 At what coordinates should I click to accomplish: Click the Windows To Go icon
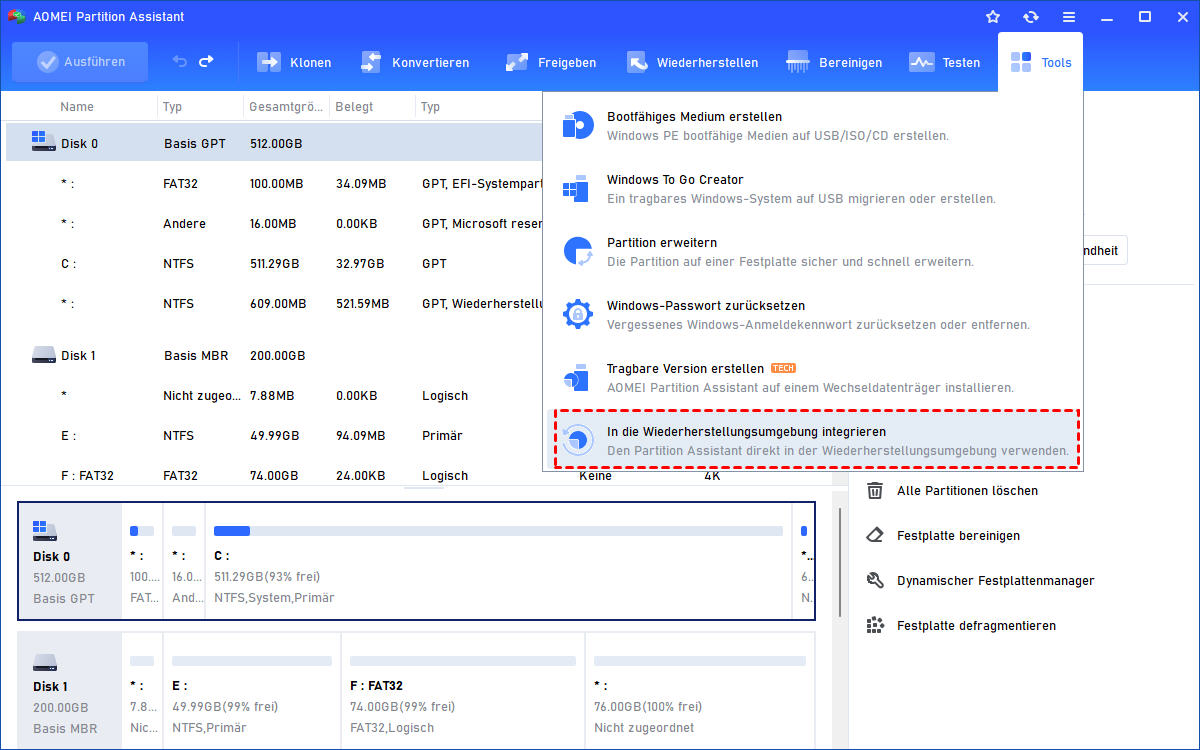point(577,188)
